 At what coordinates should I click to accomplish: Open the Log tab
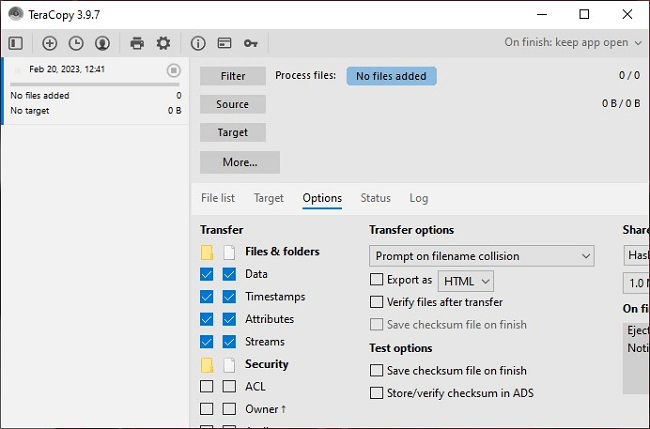click(x=419, y=198)
